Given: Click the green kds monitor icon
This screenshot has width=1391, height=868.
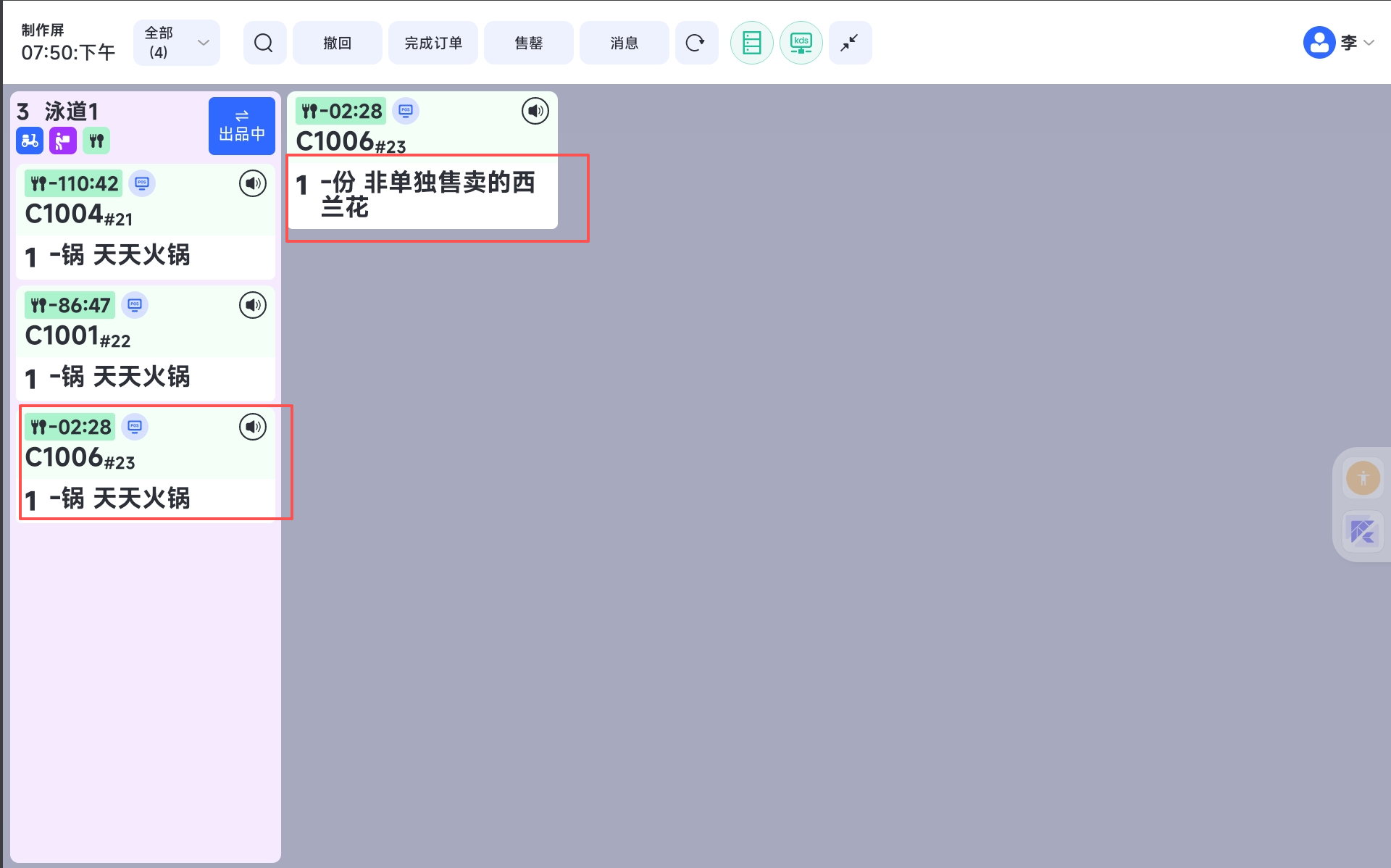Looking at the screenshot, I should click(801, 43).
